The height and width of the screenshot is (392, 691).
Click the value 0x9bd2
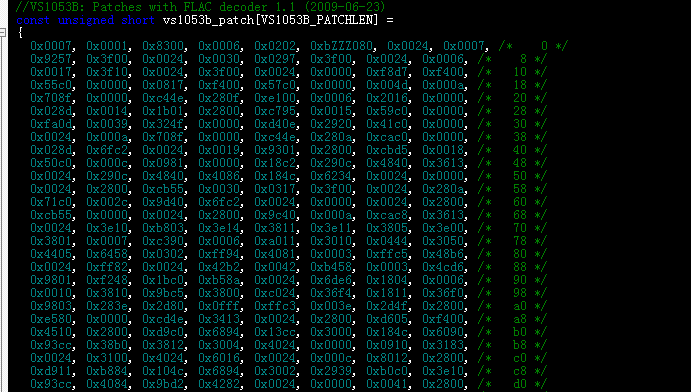coord(163,384)
